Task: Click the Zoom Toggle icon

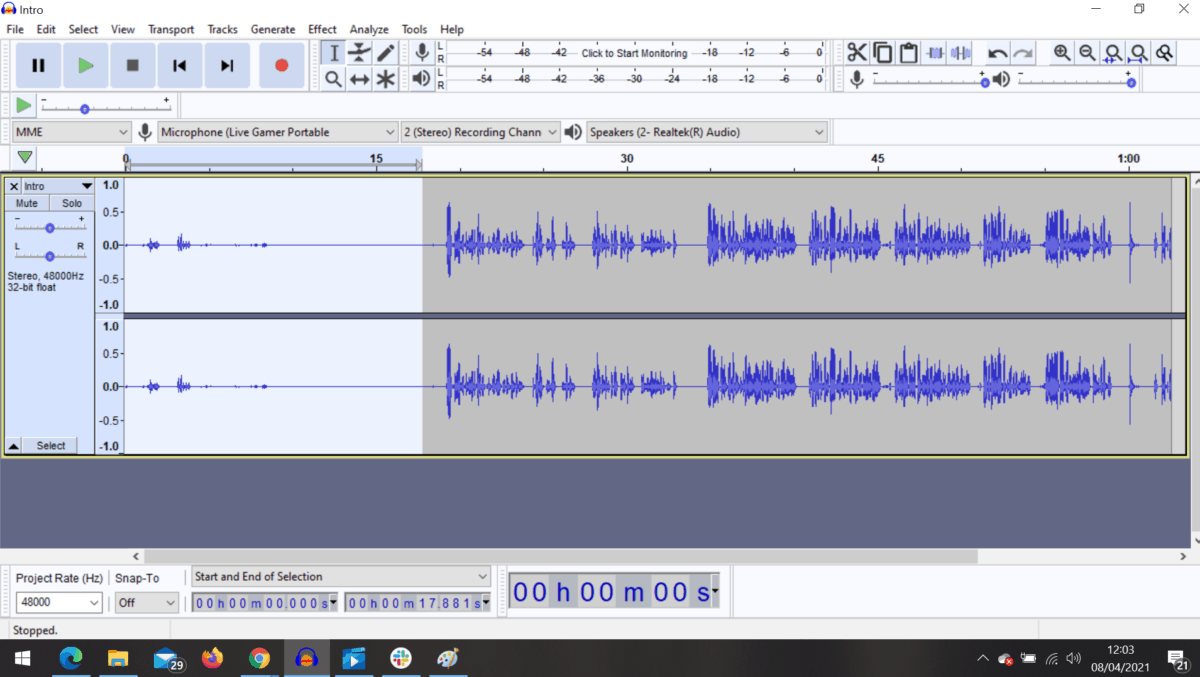Action: [x=1165, y=53]
